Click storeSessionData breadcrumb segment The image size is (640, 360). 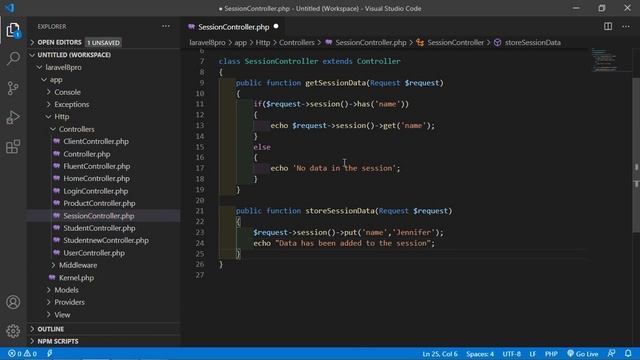tap(533, 42)
